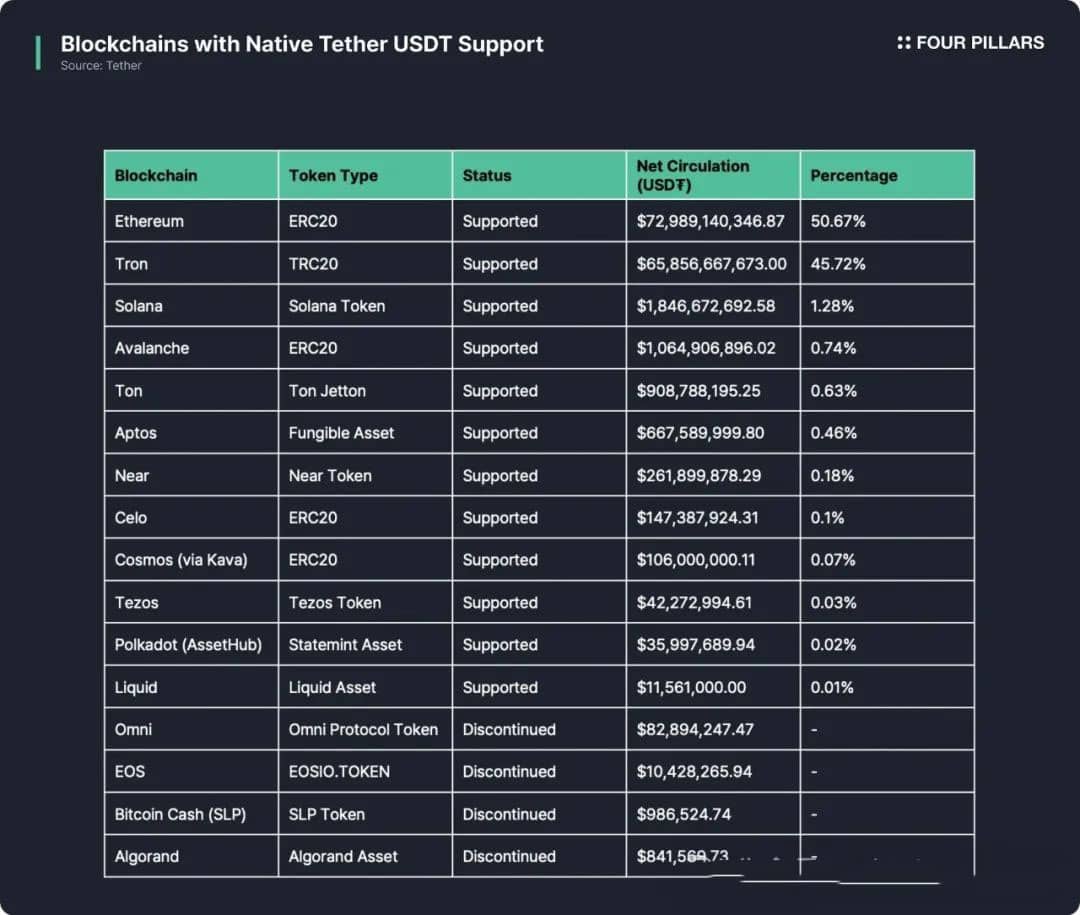Select the Ethereum blockchain cell
The height and width of the screenshot is (915, 1080).
click(x=149, y=221)
